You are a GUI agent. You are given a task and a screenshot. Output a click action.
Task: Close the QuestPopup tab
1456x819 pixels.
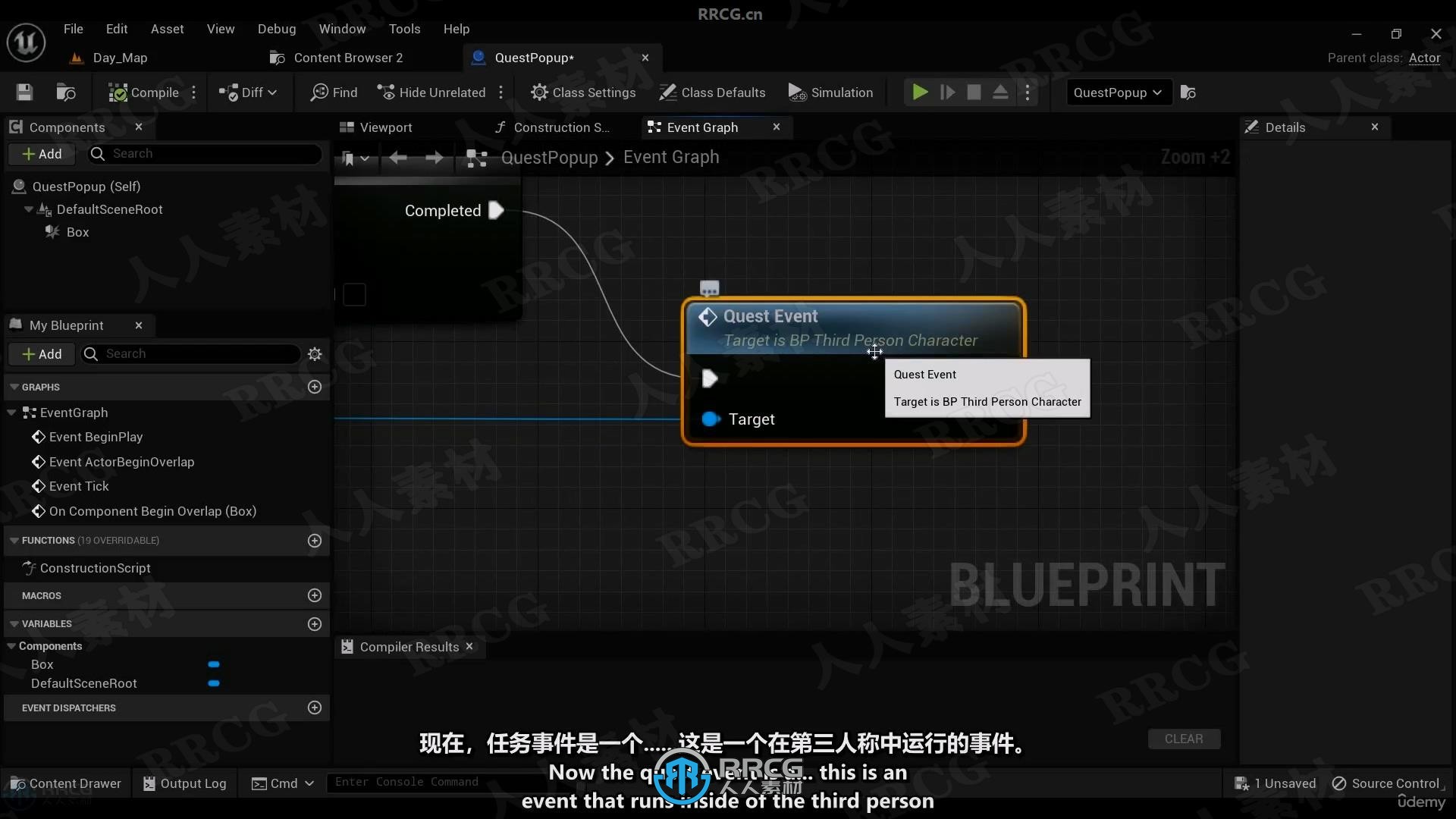pos(645,58)
